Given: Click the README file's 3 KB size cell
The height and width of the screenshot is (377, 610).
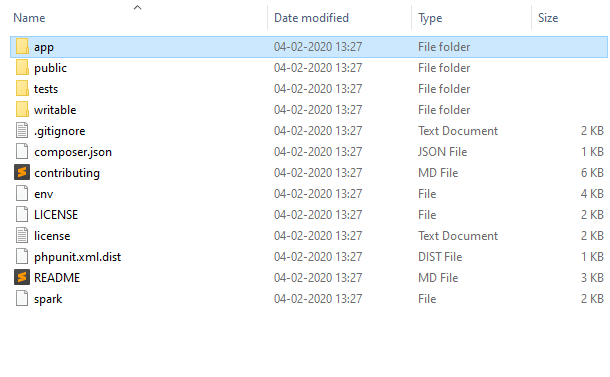Looking at the screenshot, I should point(592,278).
